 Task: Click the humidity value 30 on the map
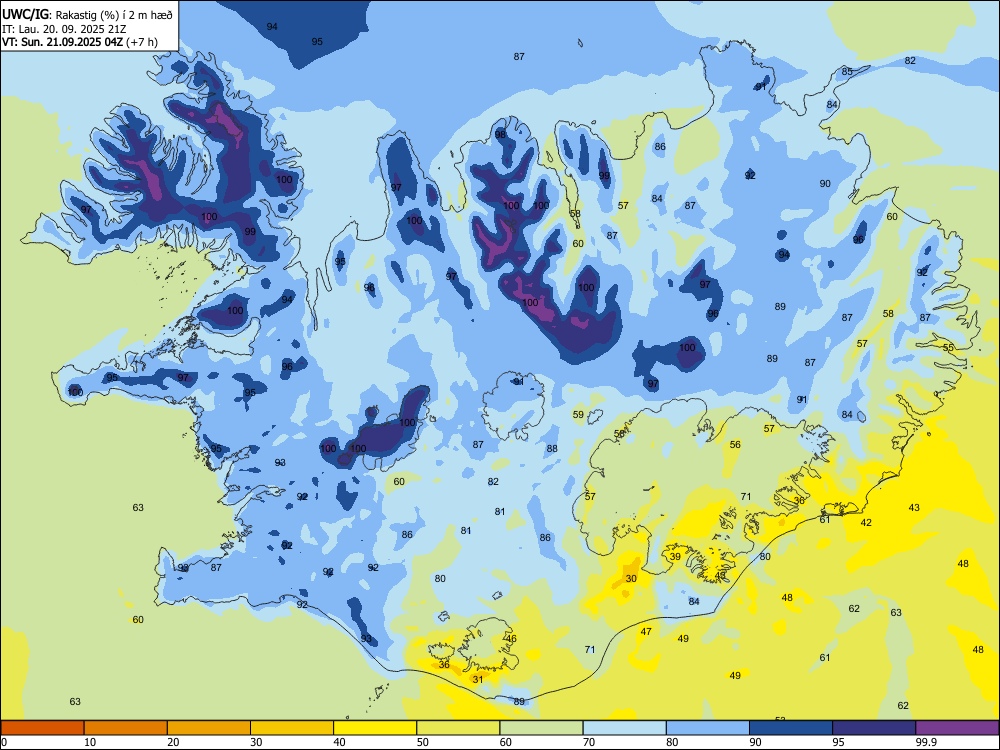tap(631, 578)
